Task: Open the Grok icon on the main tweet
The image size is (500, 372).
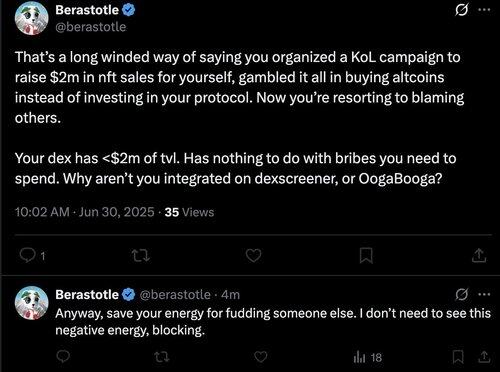Action: pos(461,10)
